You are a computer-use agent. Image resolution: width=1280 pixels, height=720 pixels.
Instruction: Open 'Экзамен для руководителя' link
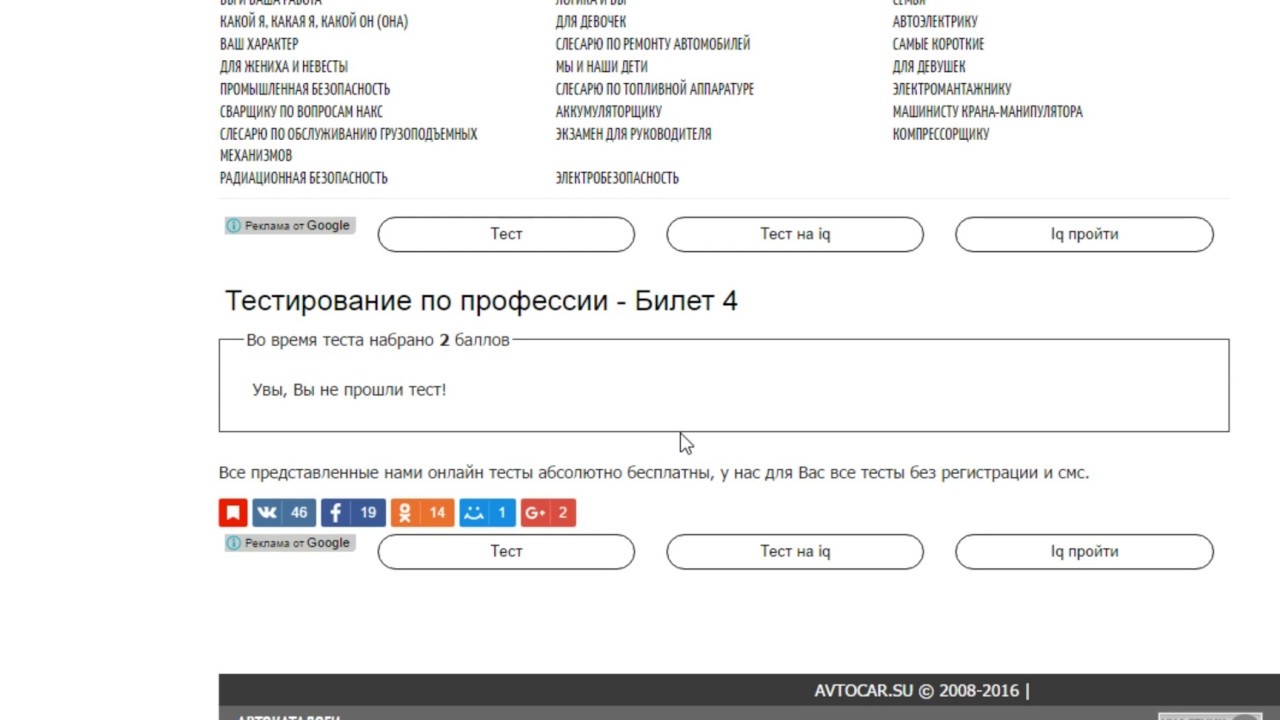coord(634,134)
